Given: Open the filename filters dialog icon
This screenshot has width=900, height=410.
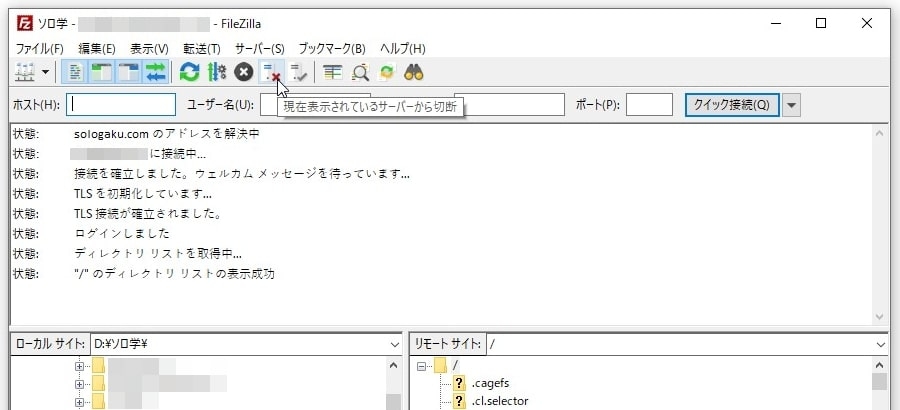Looking at the screenshot, I should [333, 72].
